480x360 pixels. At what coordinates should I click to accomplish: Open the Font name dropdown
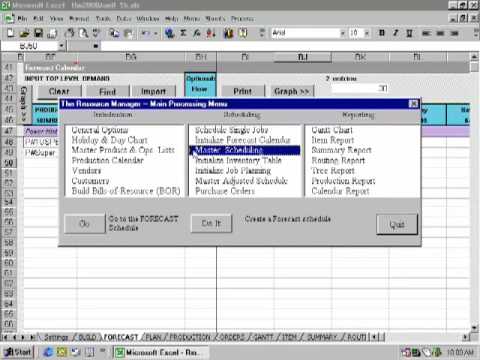click(x=342, y=33)
